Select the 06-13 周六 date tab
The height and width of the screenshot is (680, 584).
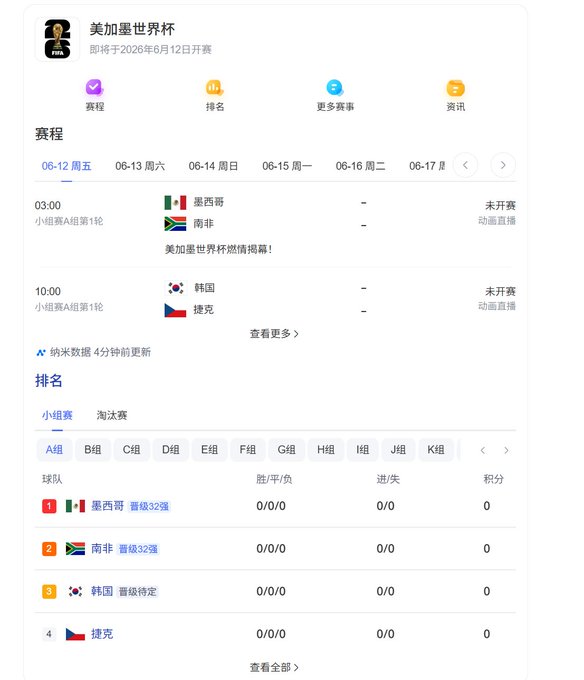pyautogui.click(x=140, y=166)
